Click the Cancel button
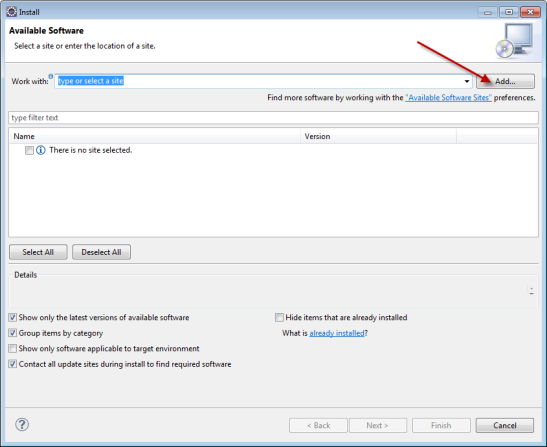The height and width of the screenshot is (447, 547). pos(505,425)
